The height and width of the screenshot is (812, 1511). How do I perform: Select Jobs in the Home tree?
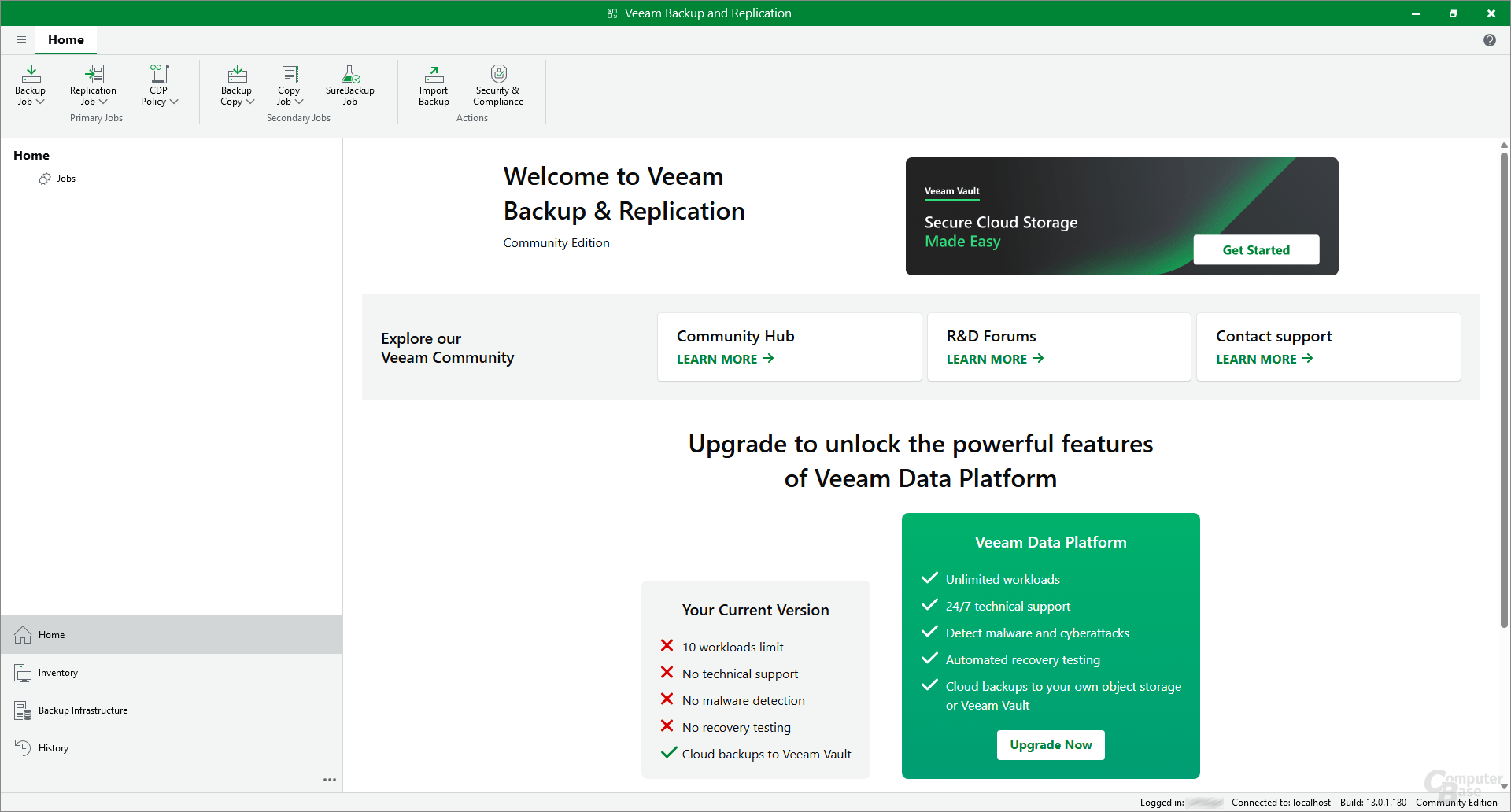pyautogui.click(x=66, y=179)
